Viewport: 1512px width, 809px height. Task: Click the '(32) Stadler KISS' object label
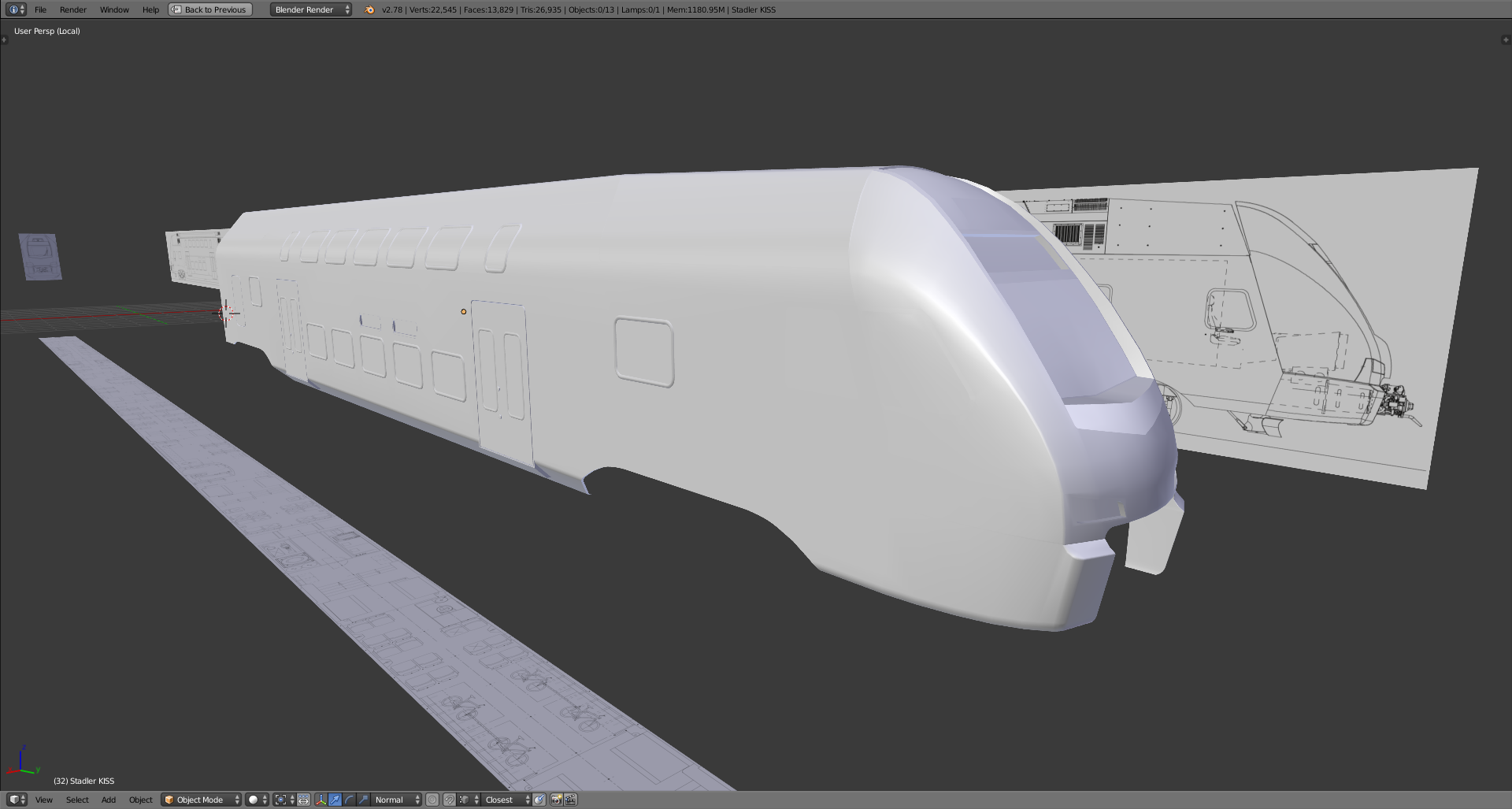click(x=84, y=781)
